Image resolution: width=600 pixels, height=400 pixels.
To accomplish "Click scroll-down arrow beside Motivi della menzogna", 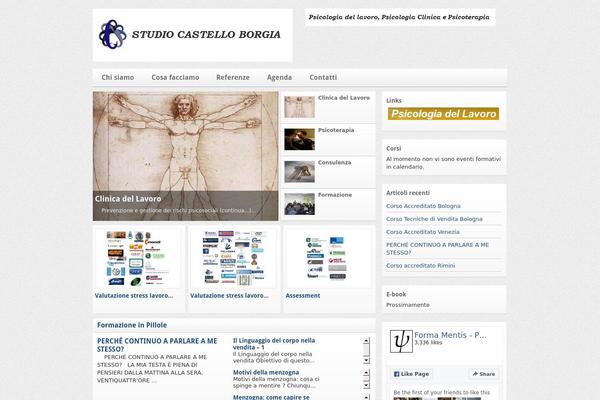I will (x=366, y=385).
